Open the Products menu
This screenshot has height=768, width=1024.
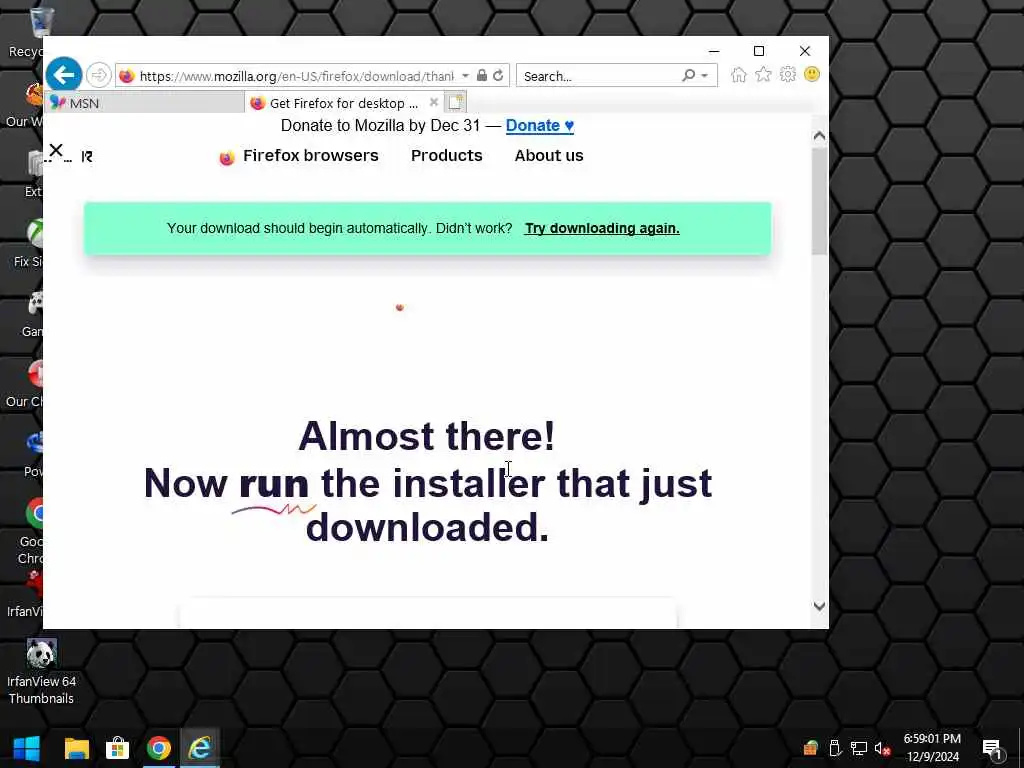click(x=447, y=155)
